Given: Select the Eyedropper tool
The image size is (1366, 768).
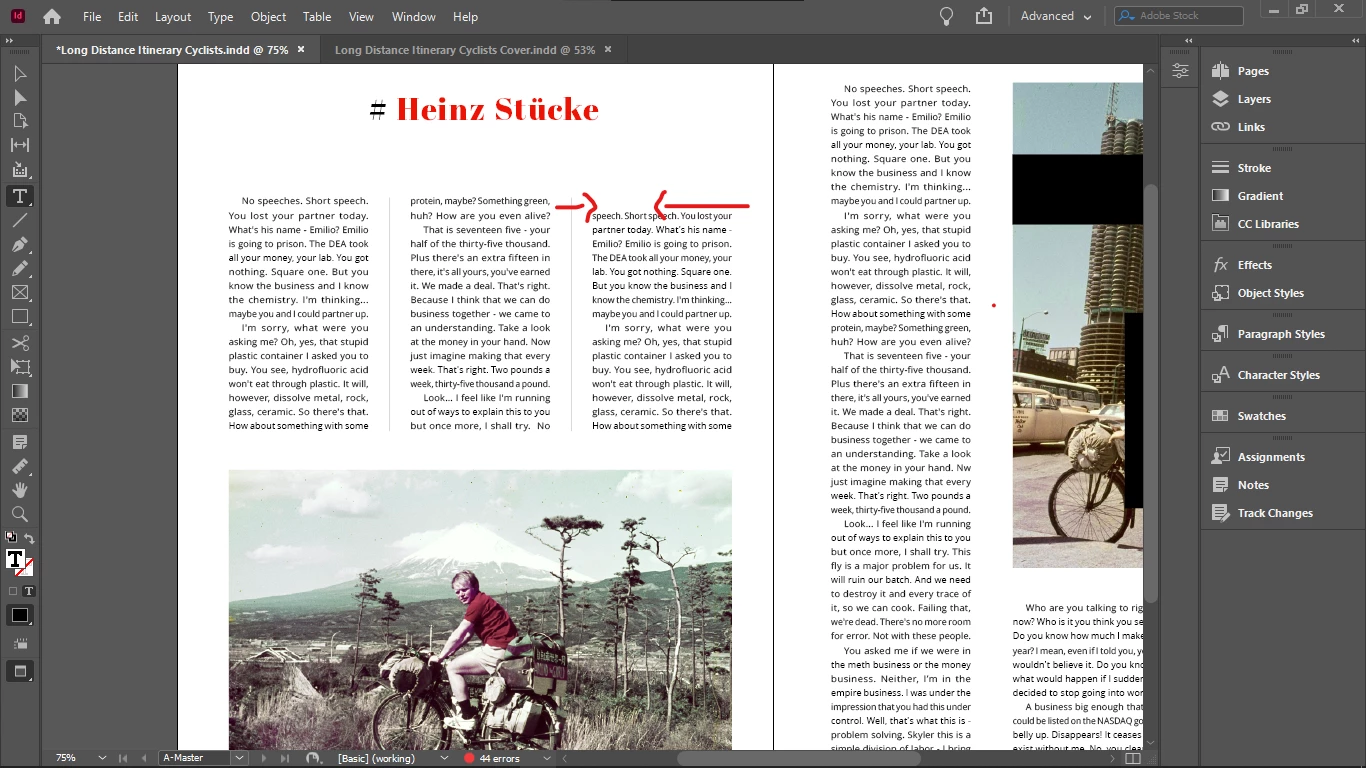Looking at the screenshot, I should (x=20, y=466).
